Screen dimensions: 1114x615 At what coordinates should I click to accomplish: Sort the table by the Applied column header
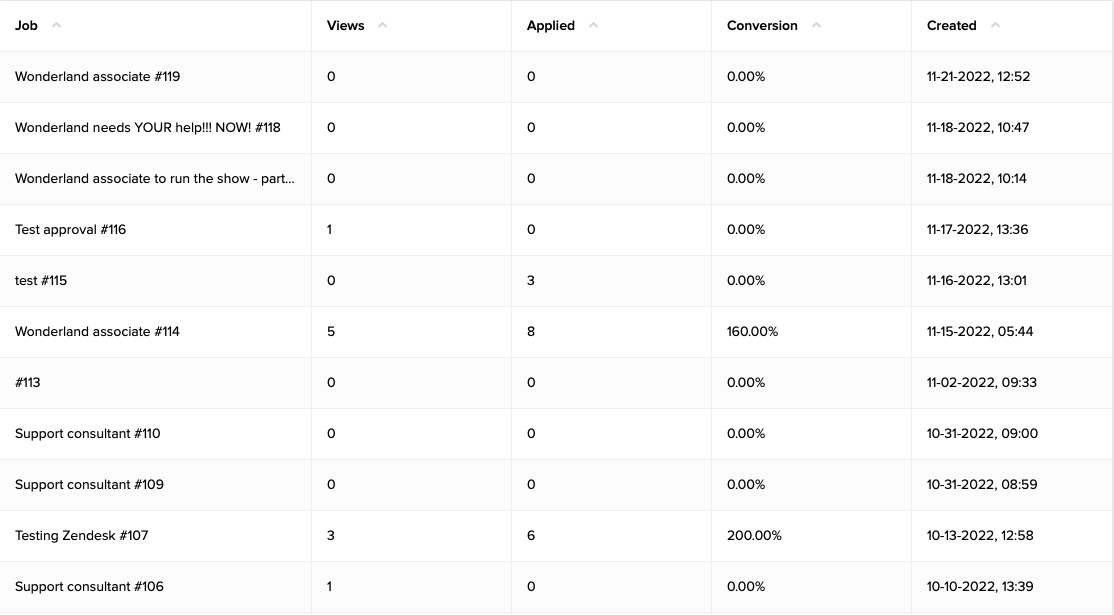[551, 25]
